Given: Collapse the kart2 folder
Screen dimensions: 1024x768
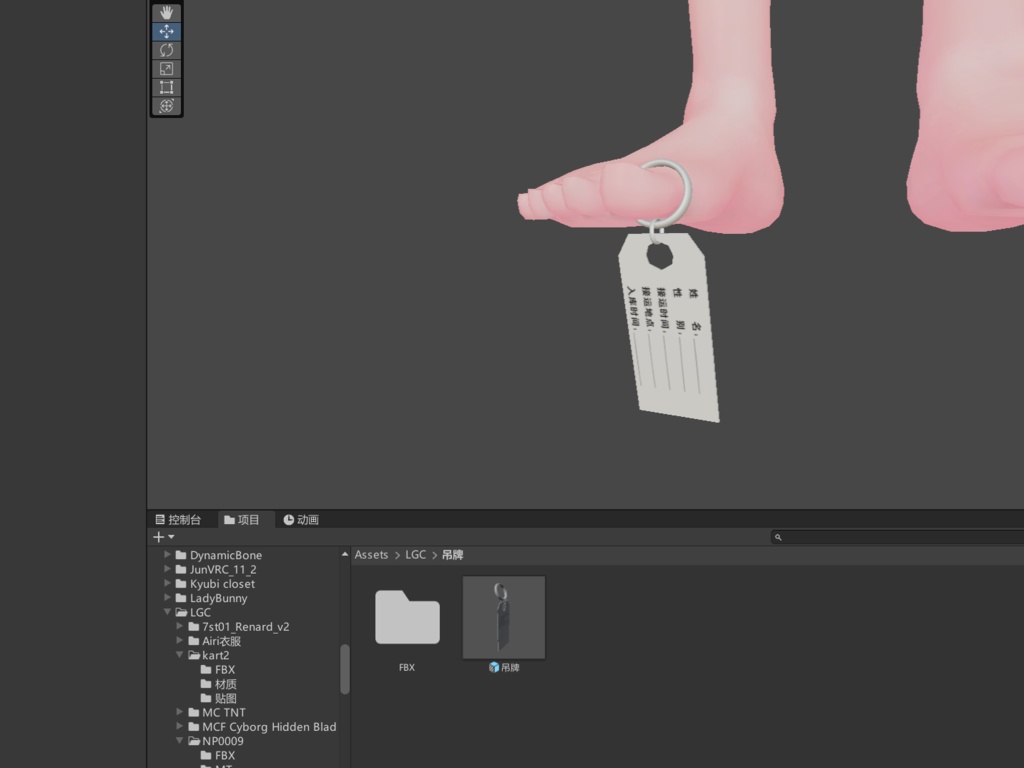Looking at the screenshot, I should (x=180, y=655).
